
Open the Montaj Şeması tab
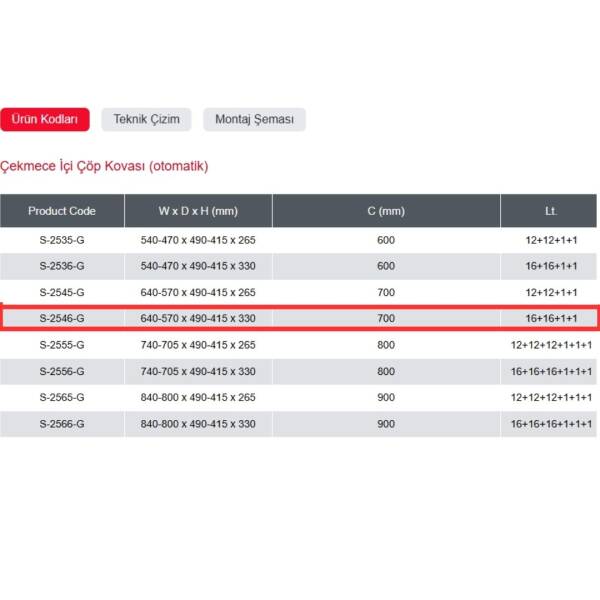click(x=254, y=120)
